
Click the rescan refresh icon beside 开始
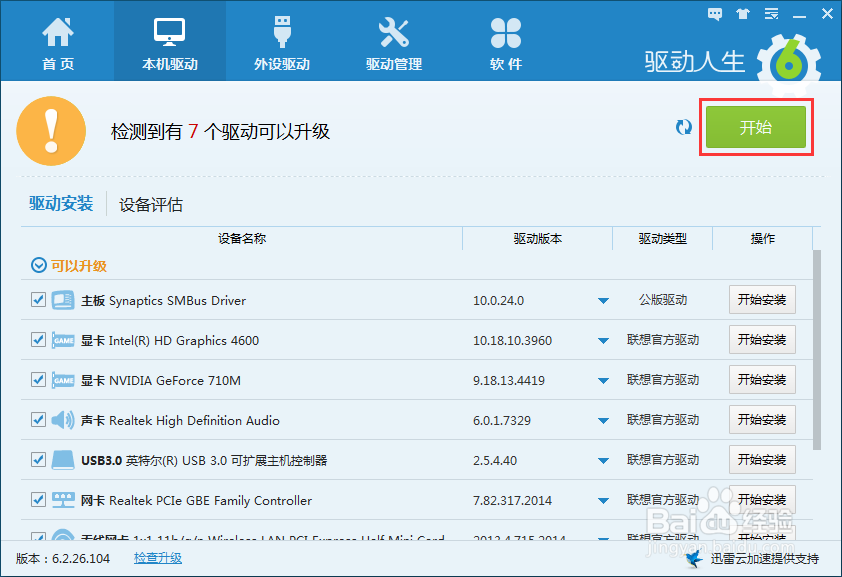point(683,127)
